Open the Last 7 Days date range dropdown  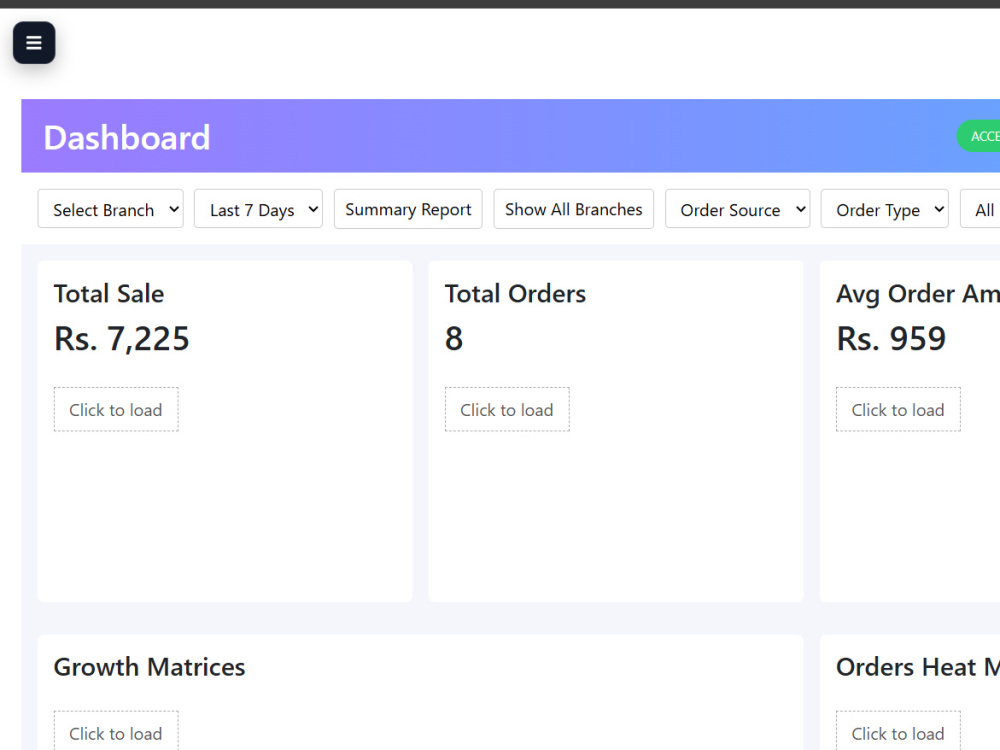tap(258, 209)
